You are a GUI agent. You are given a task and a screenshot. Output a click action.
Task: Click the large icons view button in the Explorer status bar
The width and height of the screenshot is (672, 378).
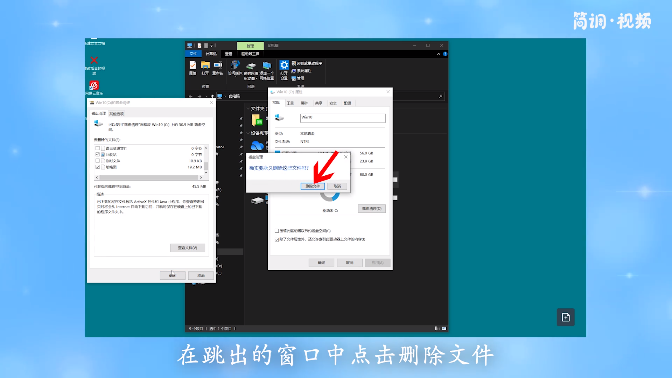[444, 329]
